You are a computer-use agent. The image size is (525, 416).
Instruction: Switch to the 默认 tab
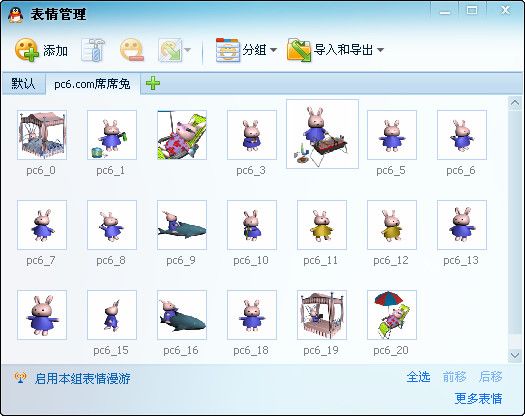23,83
